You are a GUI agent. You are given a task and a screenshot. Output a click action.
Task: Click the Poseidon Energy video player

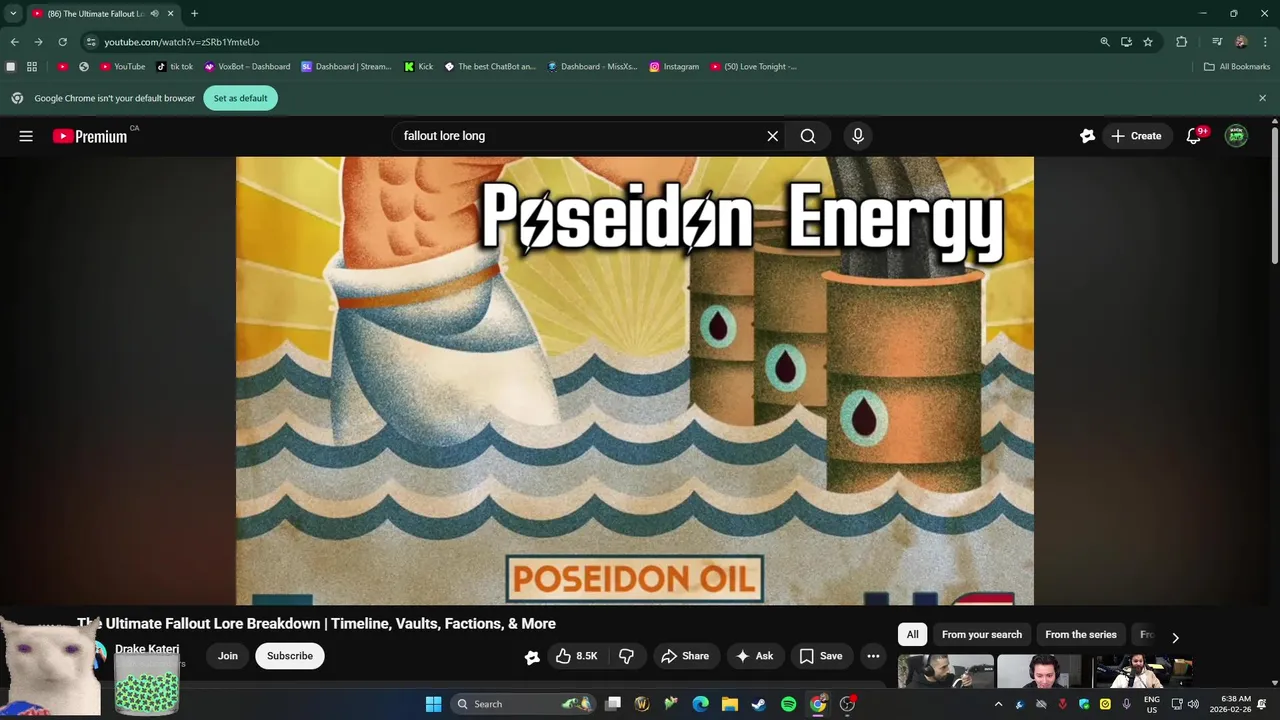click(635, 380)
